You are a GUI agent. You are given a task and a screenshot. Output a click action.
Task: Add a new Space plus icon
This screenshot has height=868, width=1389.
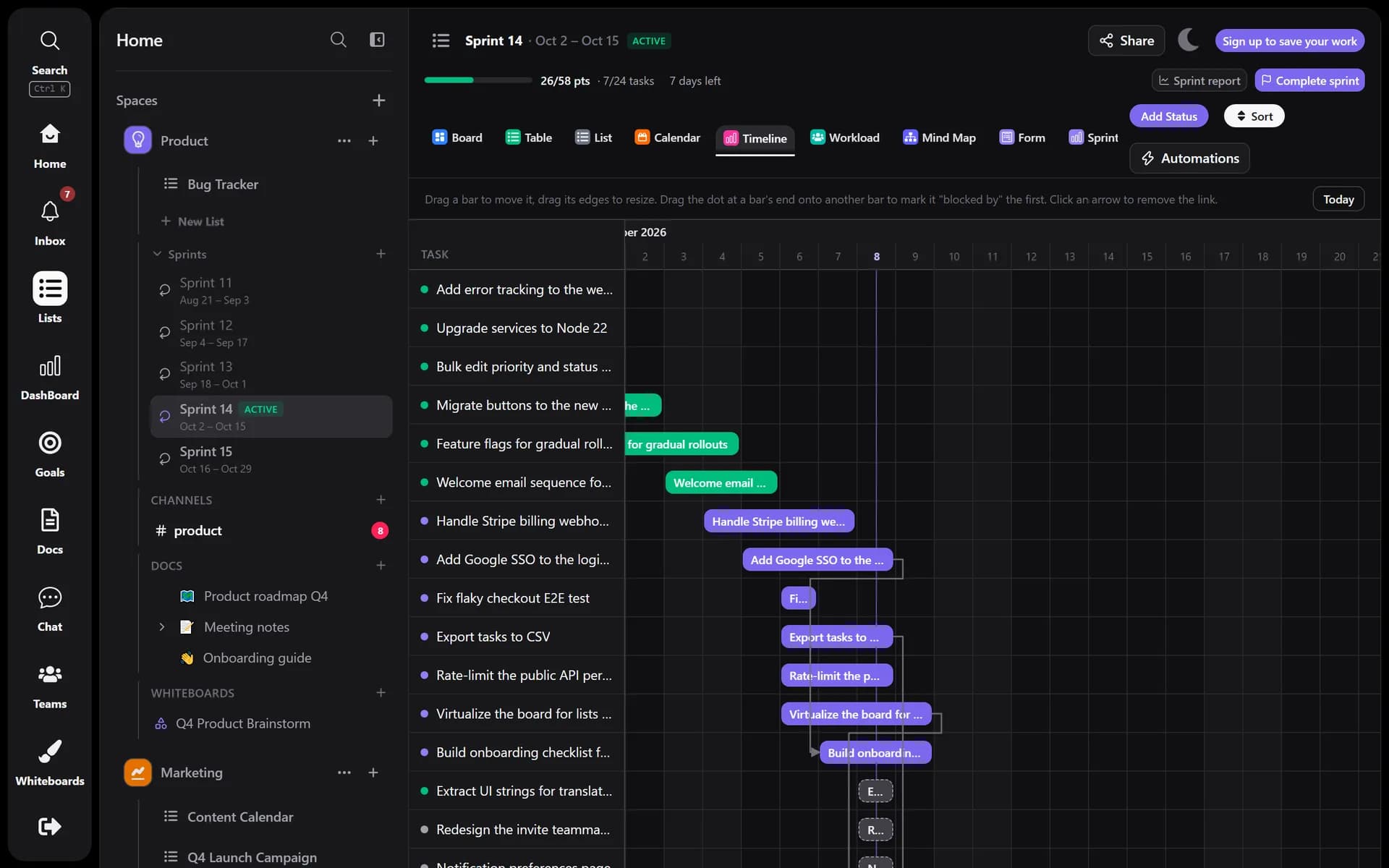point(378,101)
